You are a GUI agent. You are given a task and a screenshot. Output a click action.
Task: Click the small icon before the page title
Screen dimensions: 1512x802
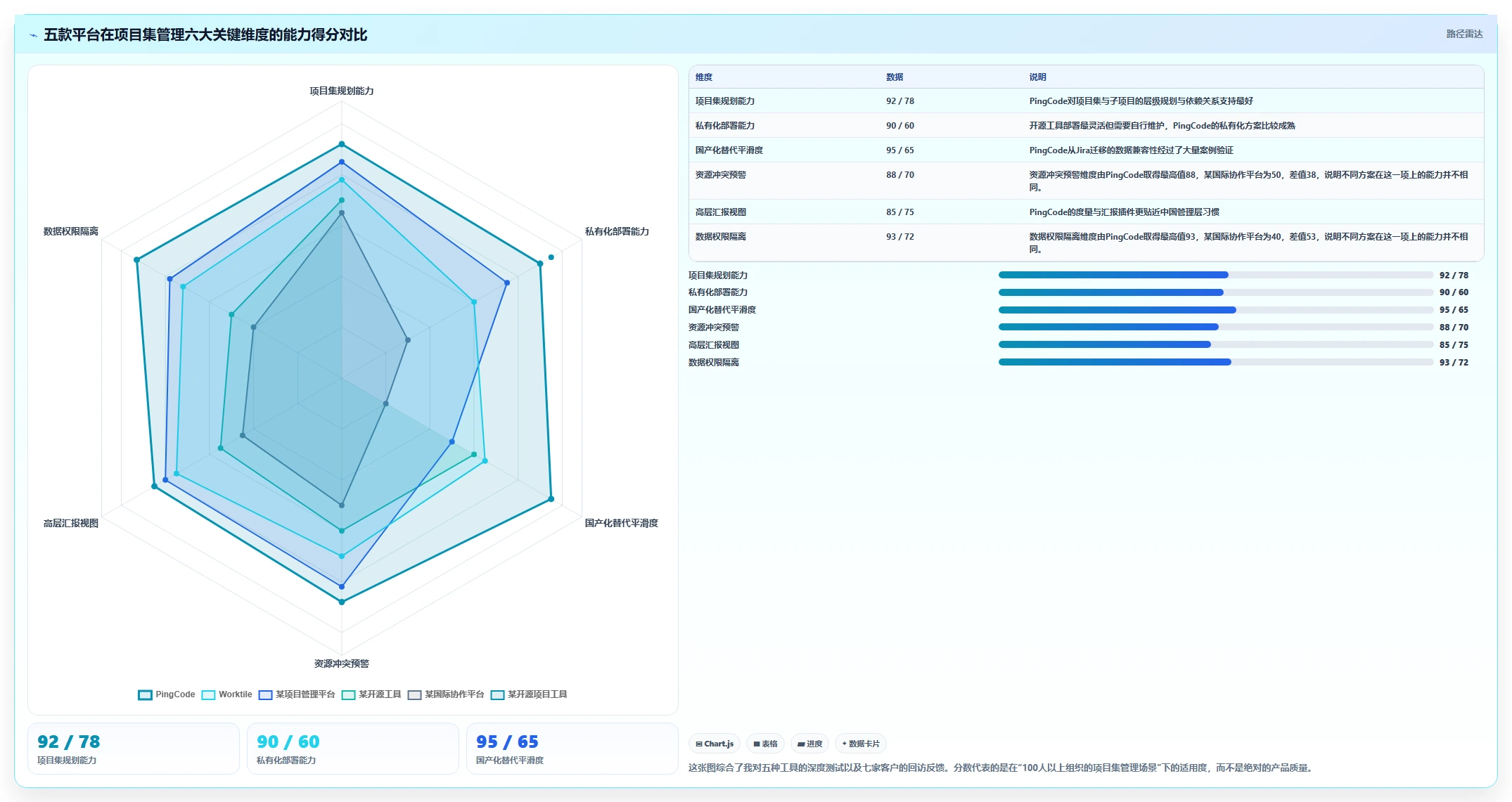pyautogui.click(x=33, y=35)
